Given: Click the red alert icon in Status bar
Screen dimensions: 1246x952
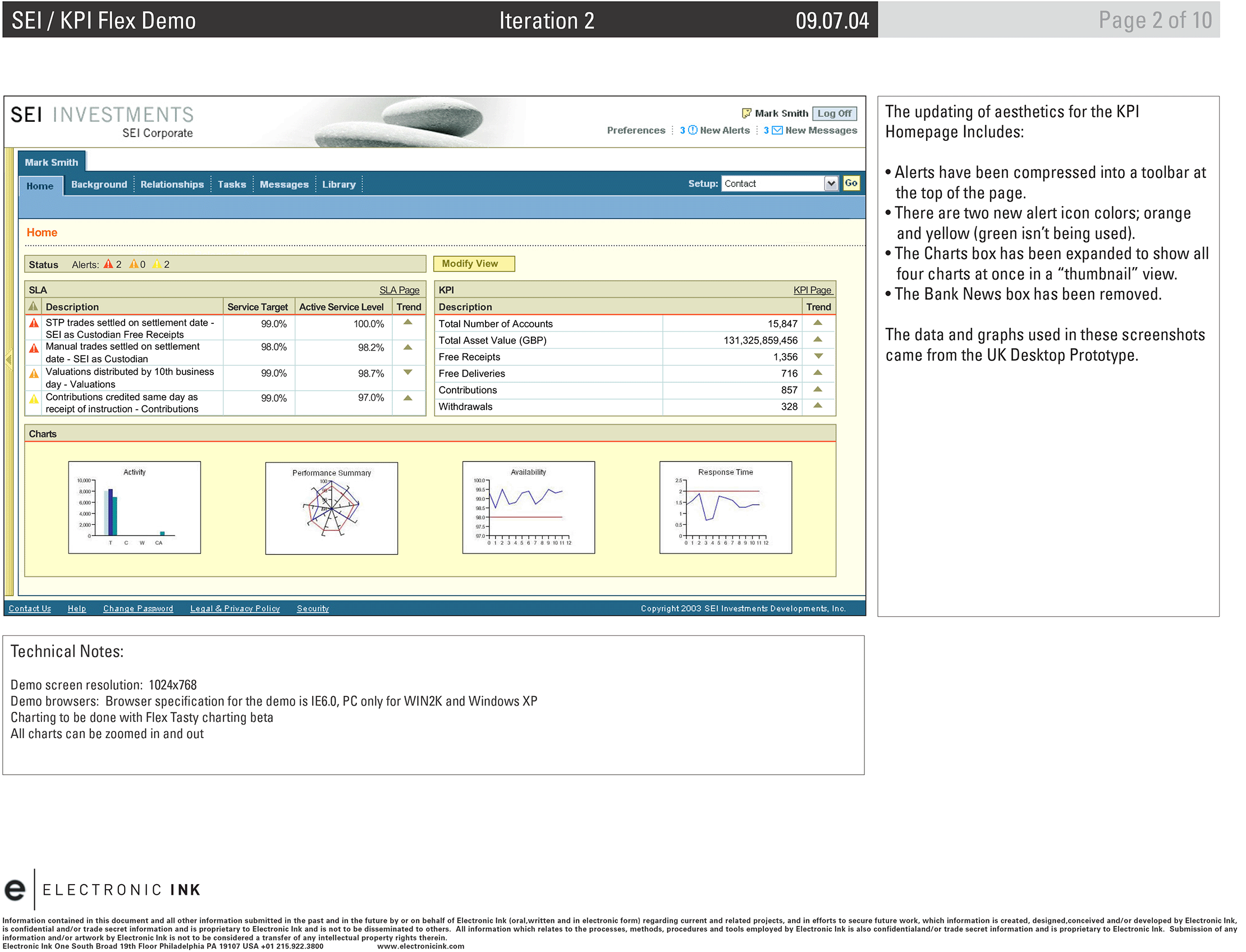Looking at the screenshot, I should point(108,264).
